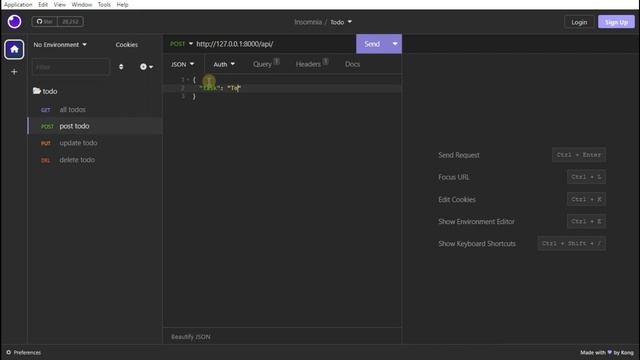
Task: Click the Insomnia logo icon
Action: [14, 22]
